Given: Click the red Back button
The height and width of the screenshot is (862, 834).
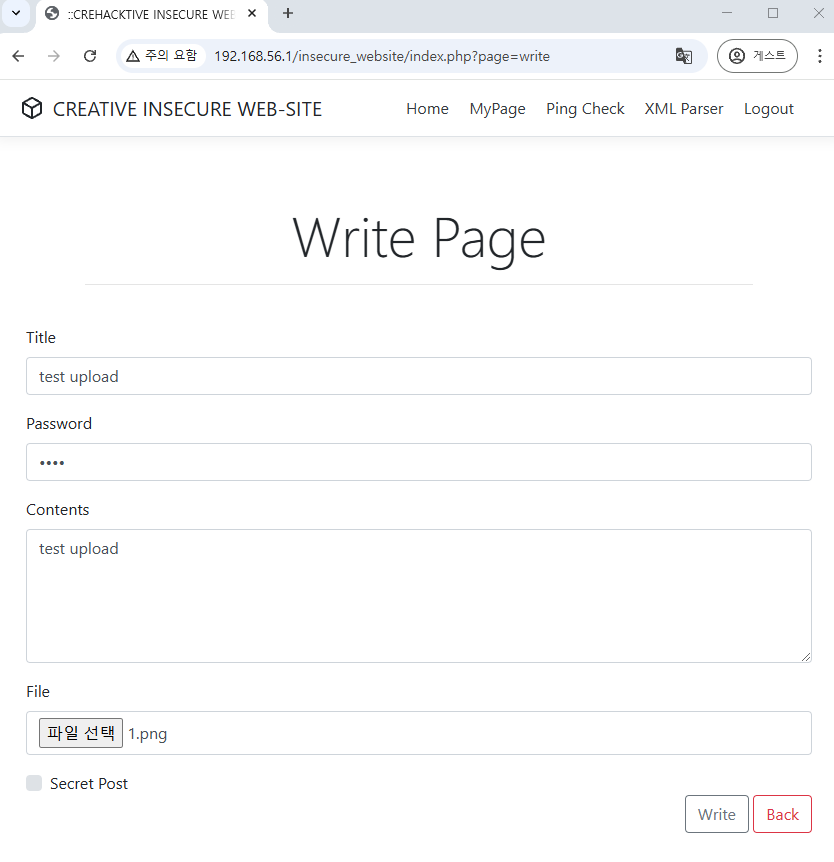Looking at the screenshot, I should [x=782, y=814].
